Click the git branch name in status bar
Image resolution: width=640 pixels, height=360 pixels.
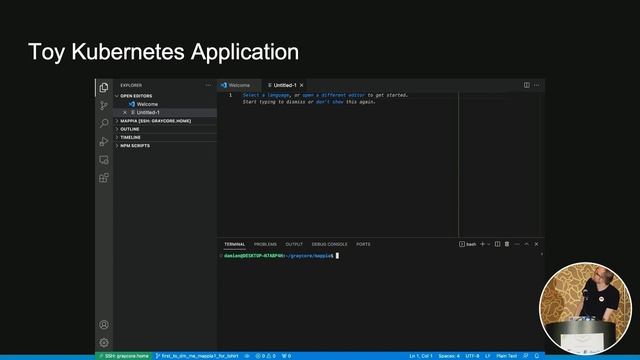pos(197,356)
